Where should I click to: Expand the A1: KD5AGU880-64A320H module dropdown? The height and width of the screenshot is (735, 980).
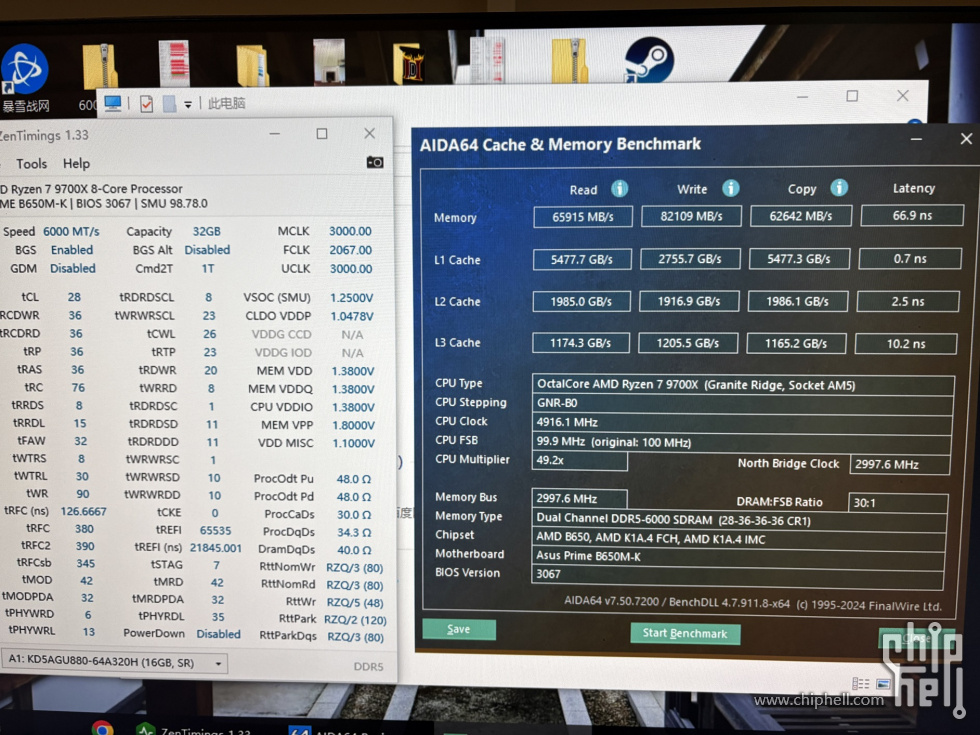coord(219,664)
